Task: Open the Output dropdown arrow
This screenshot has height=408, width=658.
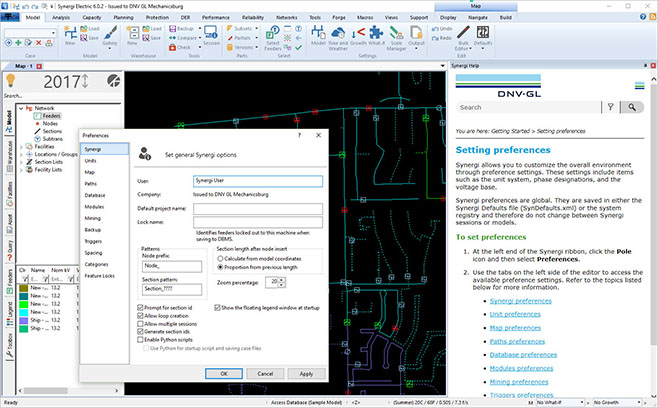Action: pyautogui.click(x=416, y=49)
